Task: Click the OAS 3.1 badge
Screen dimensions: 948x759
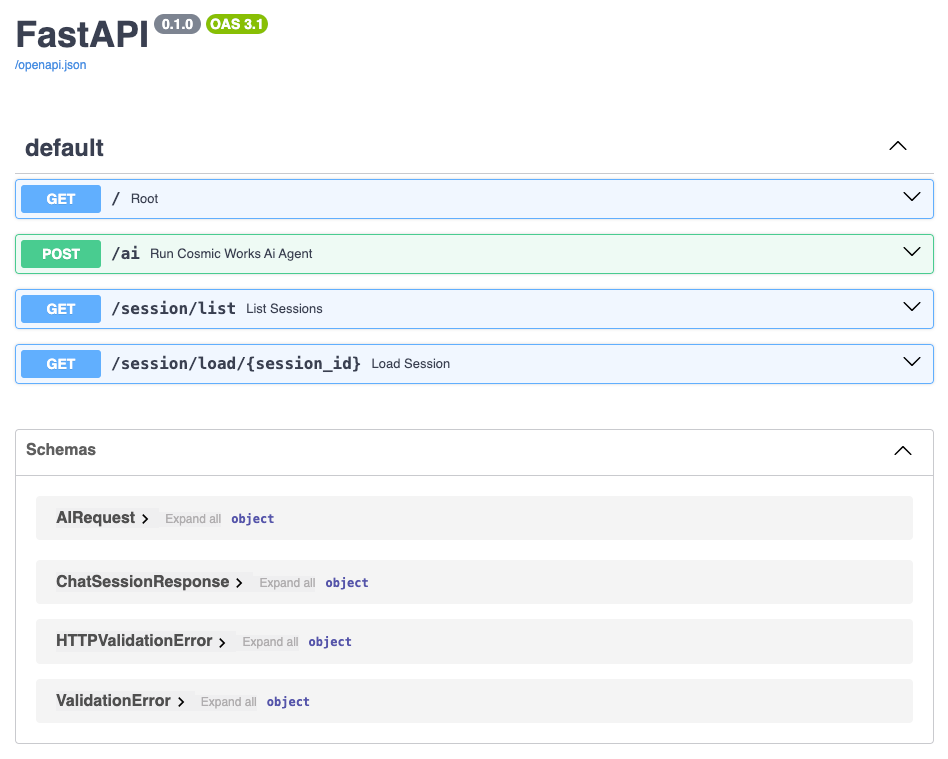Action: (236, 24)
